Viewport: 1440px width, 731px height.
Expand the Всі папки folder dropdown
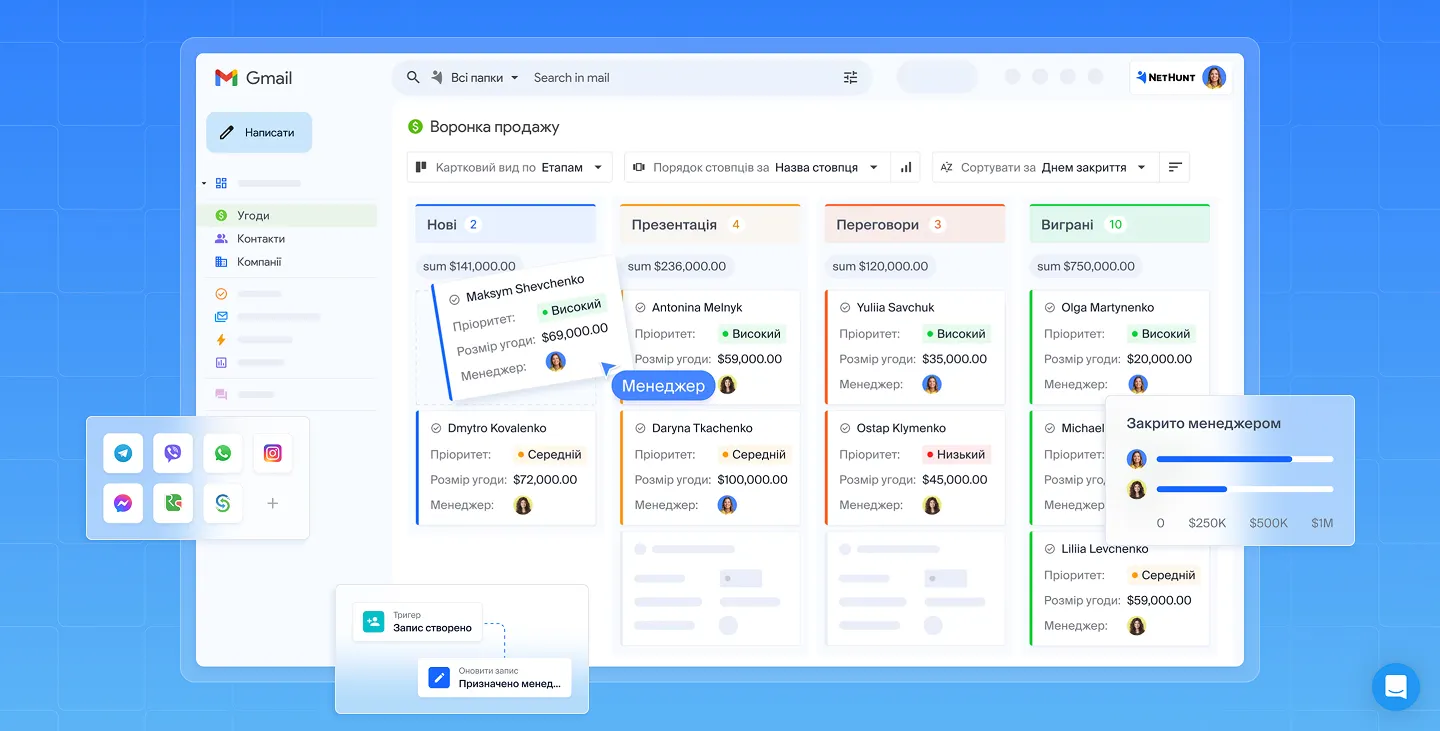pyautogui.click(x=484, y=78)
